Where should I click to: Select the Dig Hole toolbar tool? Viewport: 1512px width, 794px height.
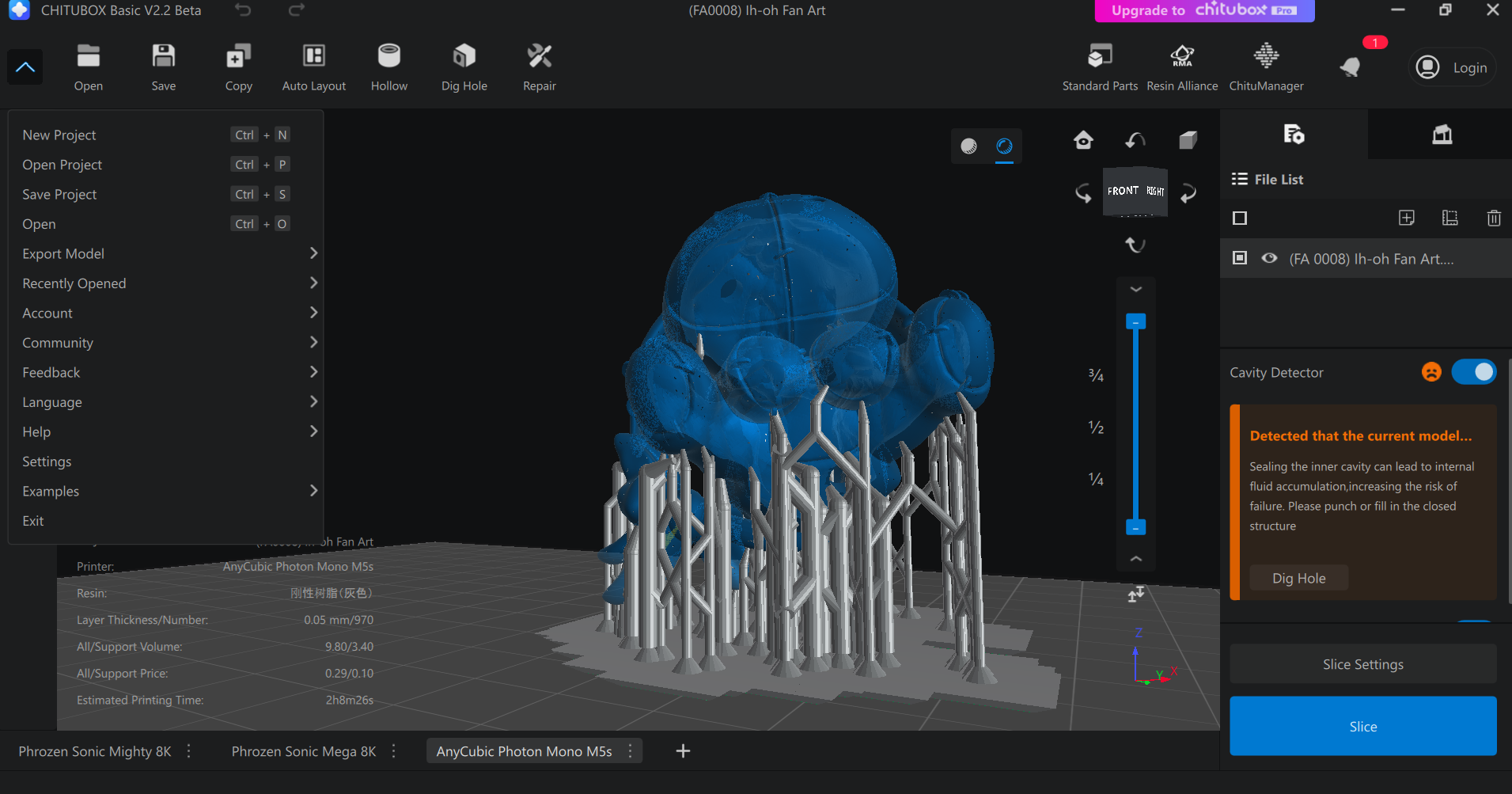tap(464, 66)
